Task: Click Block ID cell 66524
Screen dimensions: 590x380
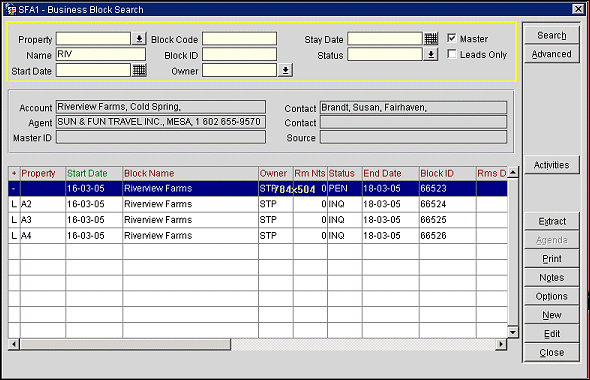Action: pyautogui.click(x=448, y=204)
